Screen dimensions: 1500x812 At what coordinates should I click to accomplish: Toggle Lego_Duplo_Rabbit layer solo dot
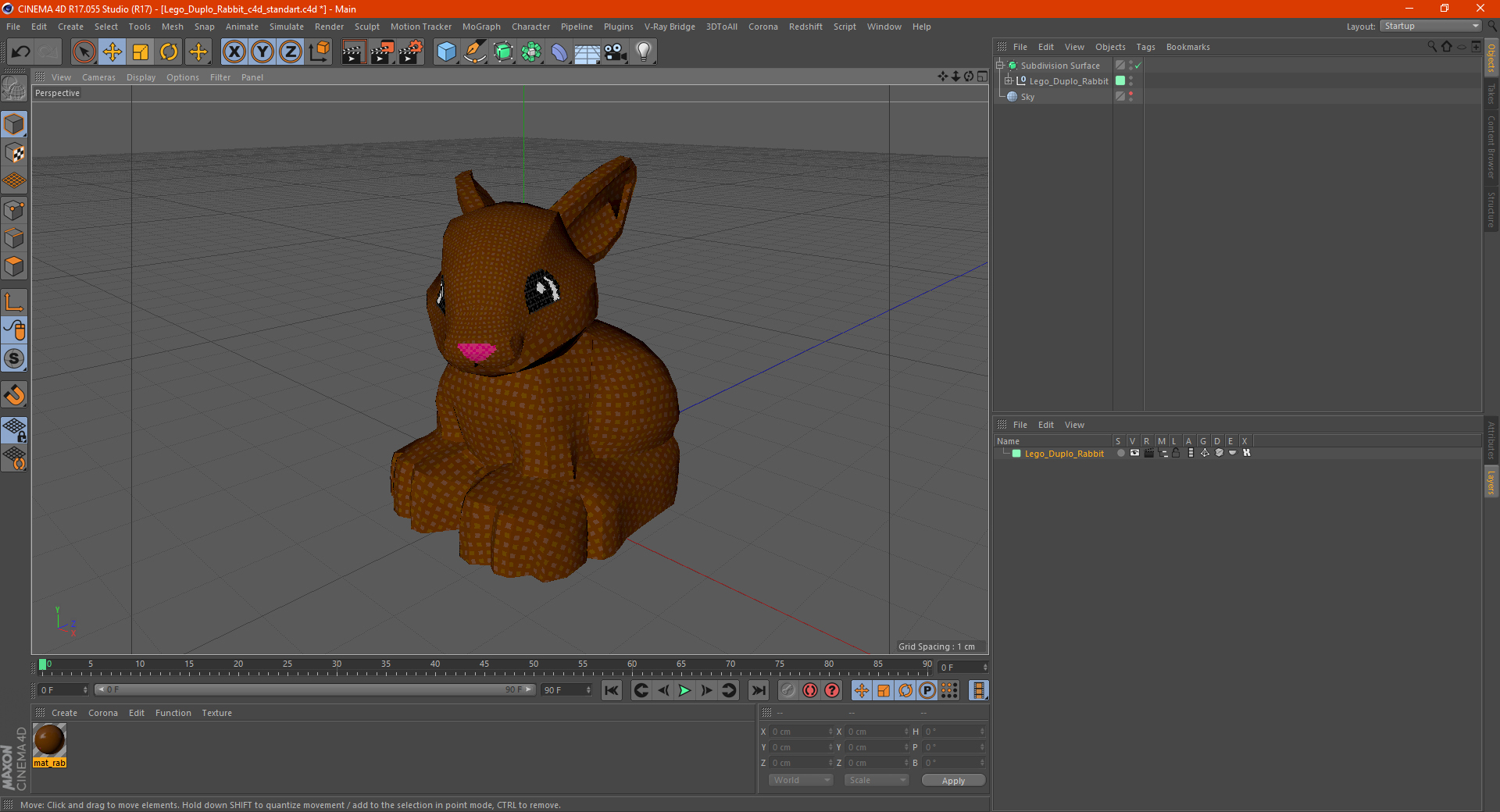(1121, 453)
